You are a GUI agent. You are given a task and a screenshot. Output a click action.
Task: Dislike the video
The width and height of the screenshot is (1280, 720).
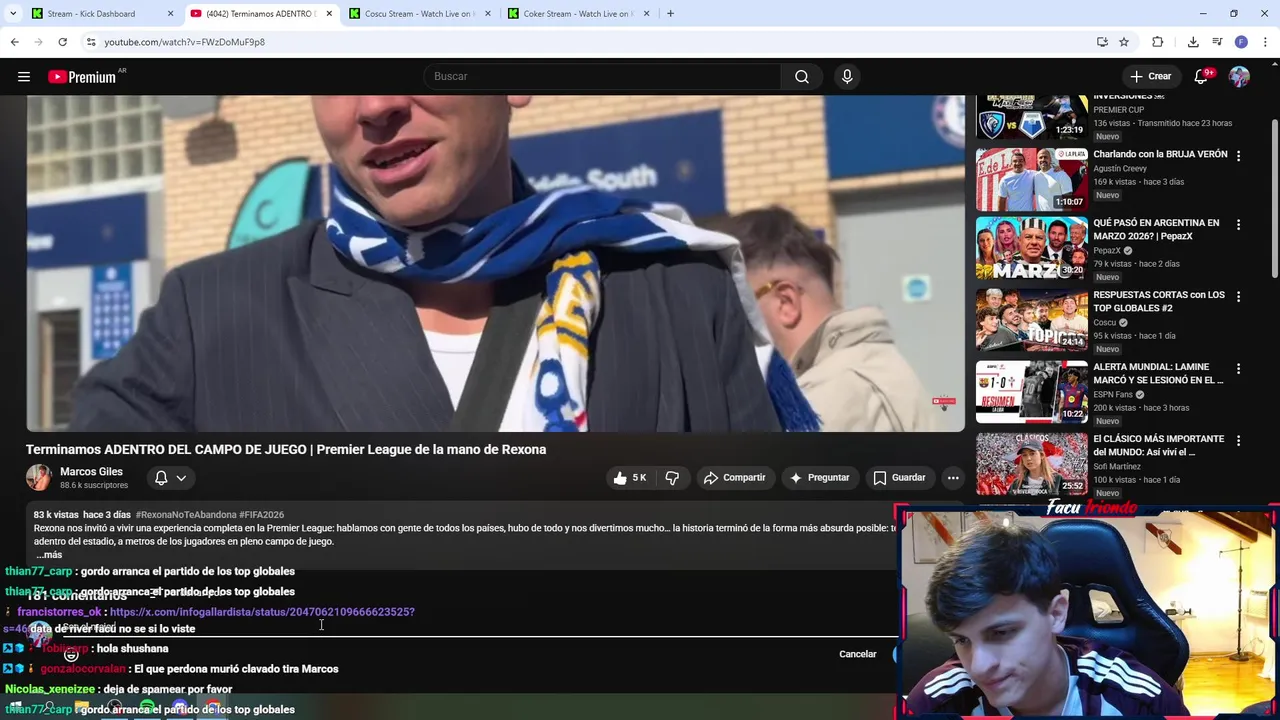[672, 478]
